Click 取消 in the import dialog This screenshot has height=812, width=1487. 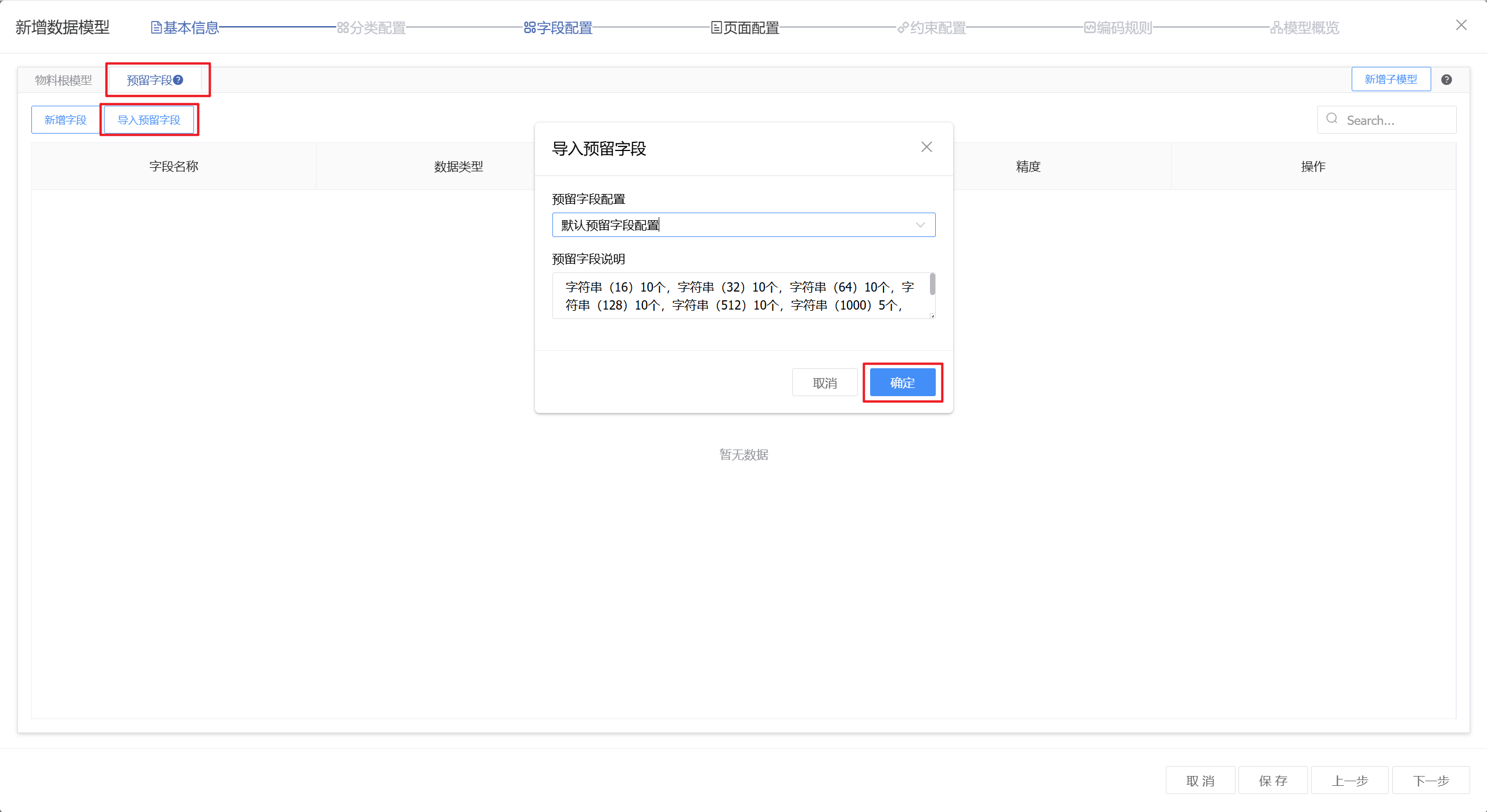click(824, 382)
